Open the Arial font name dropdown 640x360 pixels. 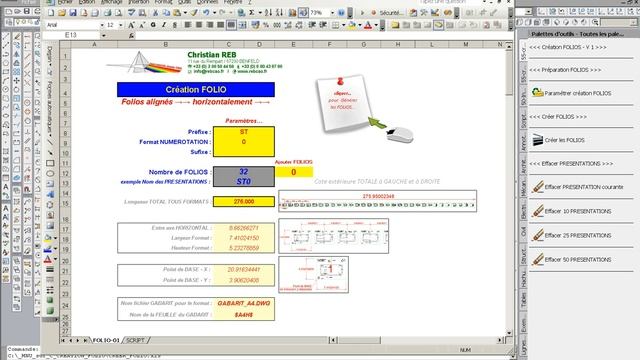coord(102,25)
